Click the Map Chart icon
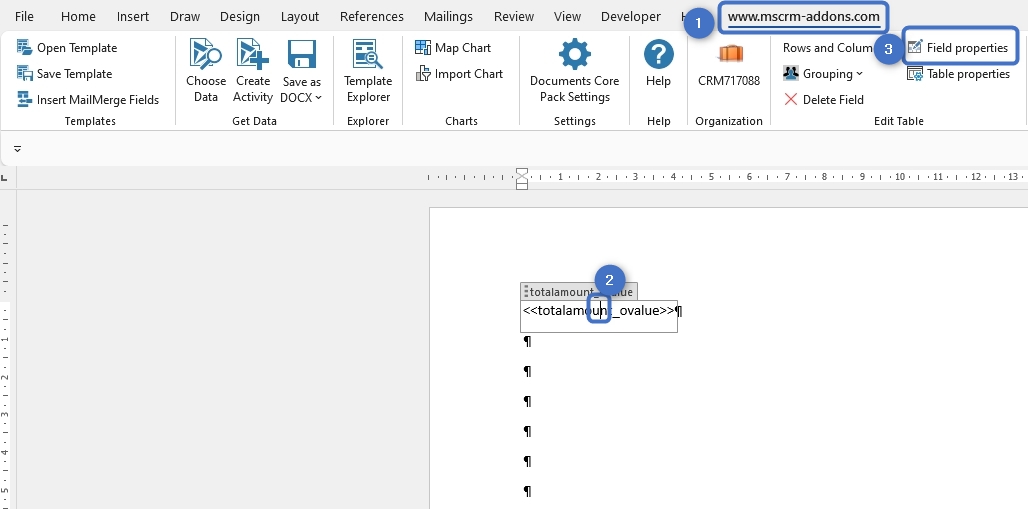 pyautogui.click(x=423, y=47)
